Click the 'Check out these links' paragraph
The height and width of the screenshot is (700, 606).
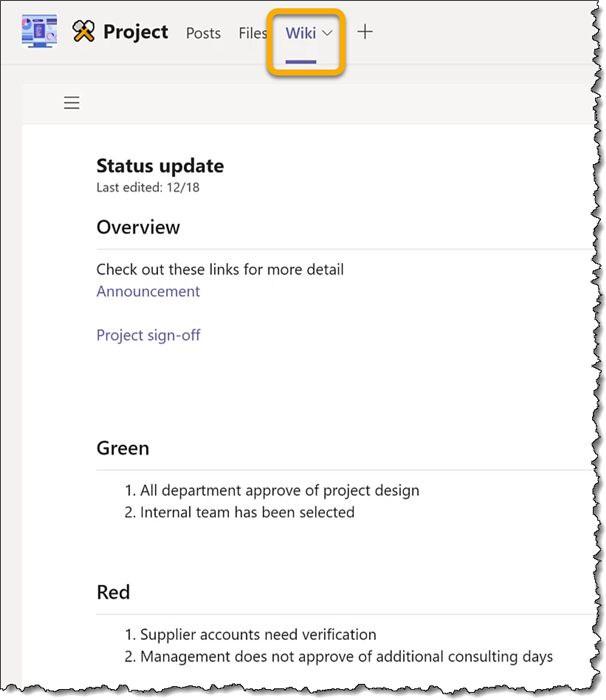[x=220, y=269]
